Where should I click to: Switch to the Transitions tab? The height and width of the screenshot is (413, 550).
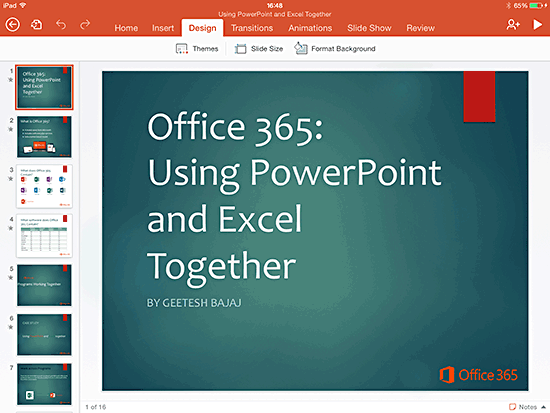click(252, 28)
